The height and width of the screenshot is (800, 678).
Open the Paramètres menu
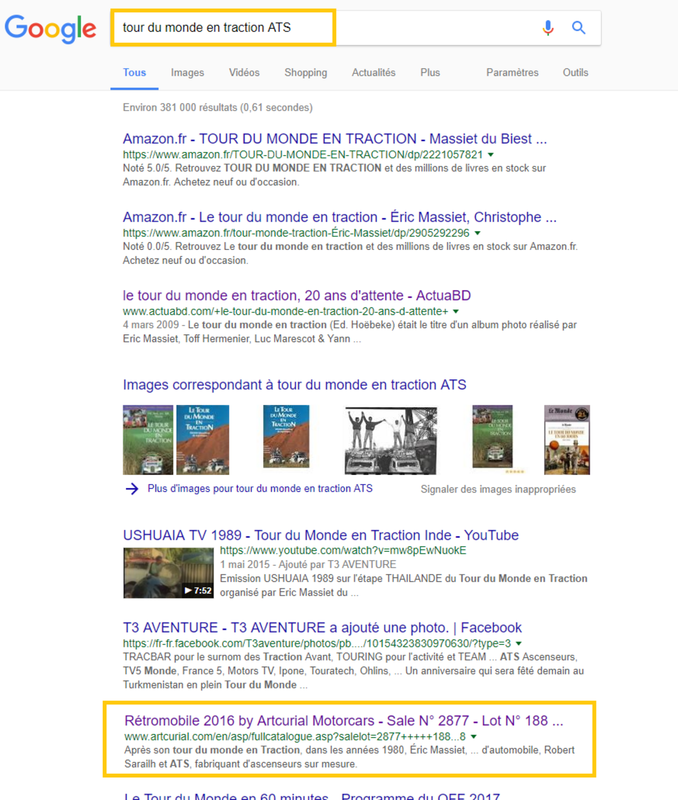[x=512, y=72]
